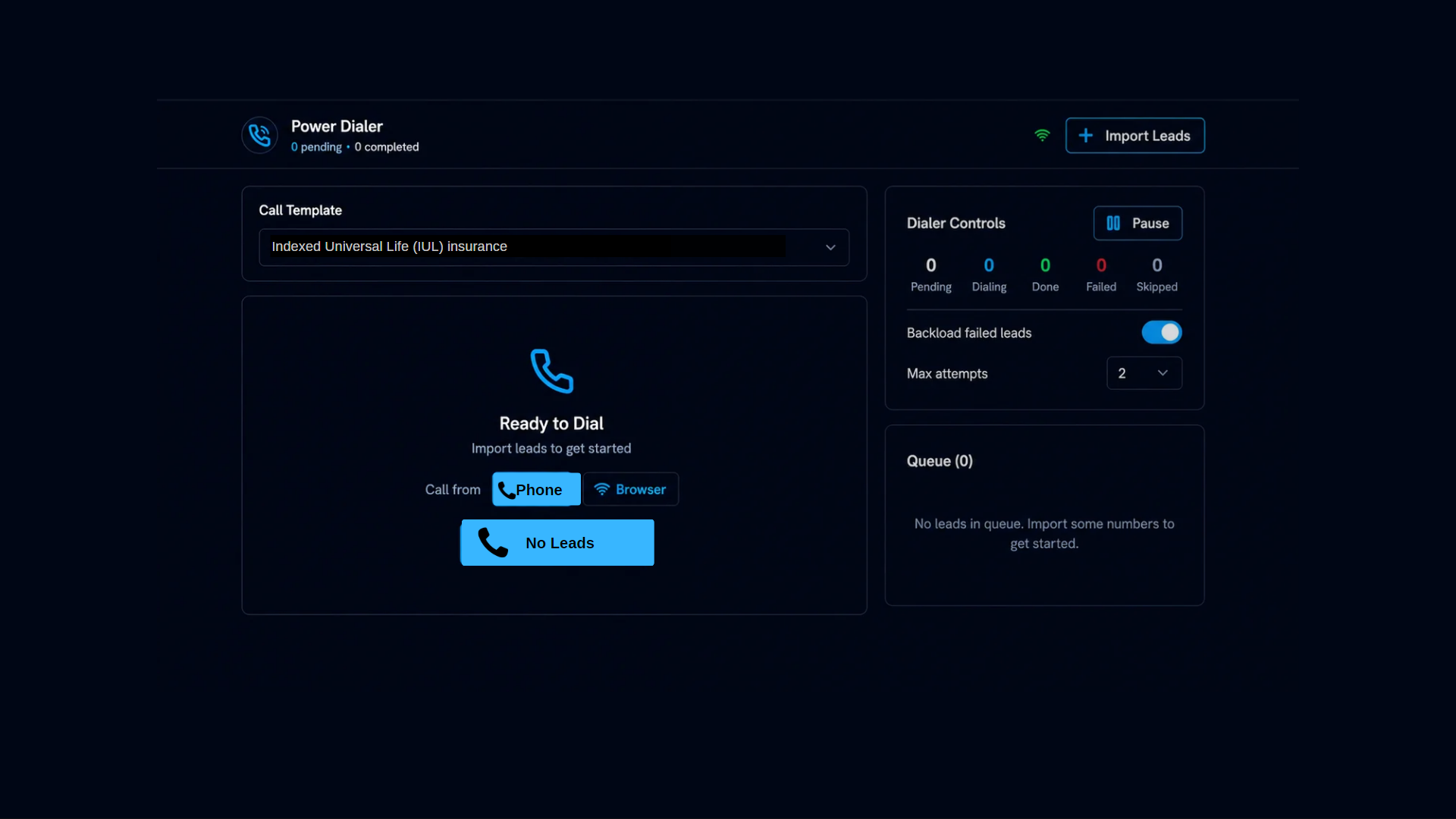Click the Power Dialer title
Screen dimensions: 1456x819
[x=337, y=126]
